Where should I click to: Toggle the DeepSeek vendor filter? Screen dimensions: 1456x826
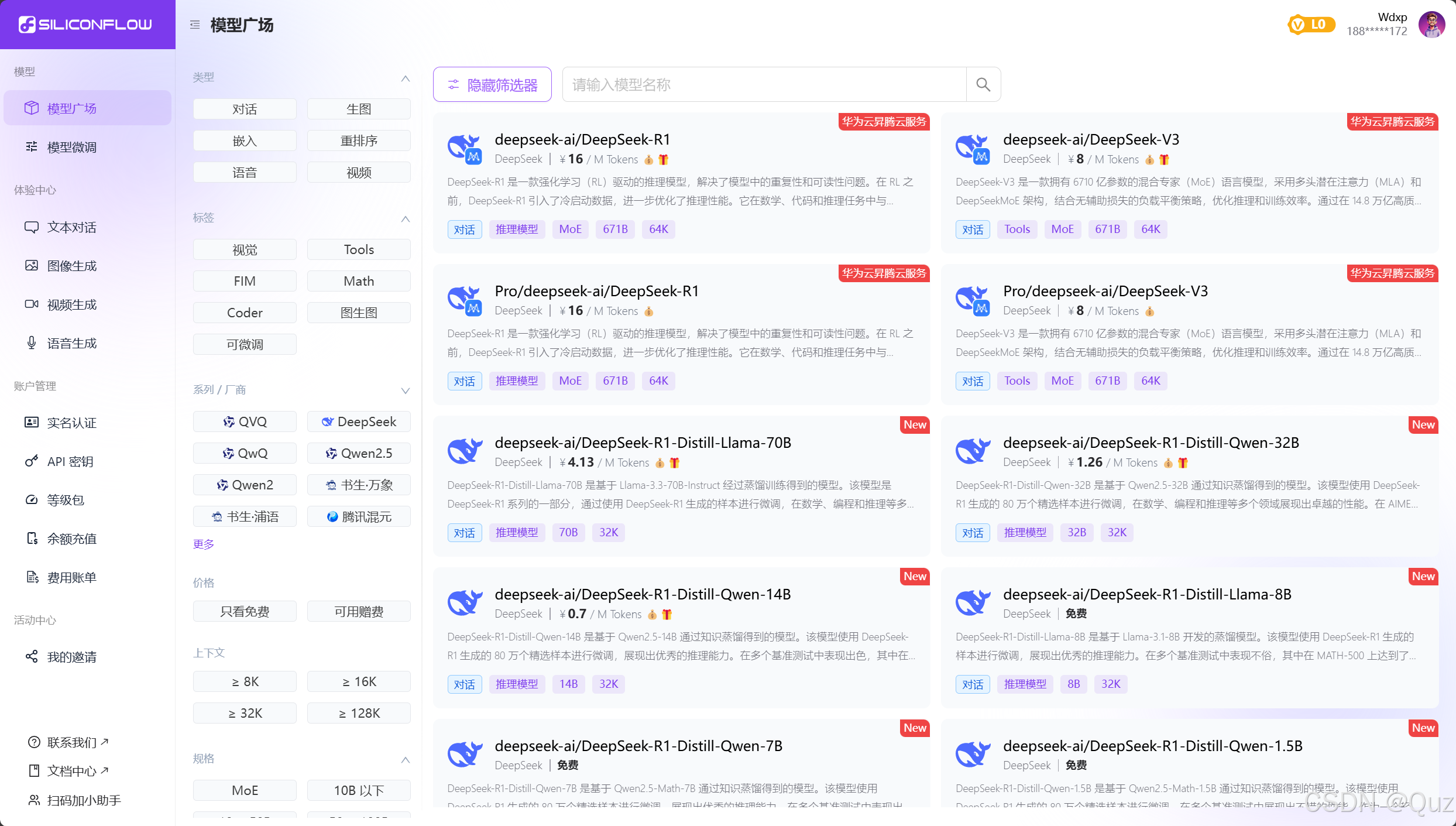[359, 421]
